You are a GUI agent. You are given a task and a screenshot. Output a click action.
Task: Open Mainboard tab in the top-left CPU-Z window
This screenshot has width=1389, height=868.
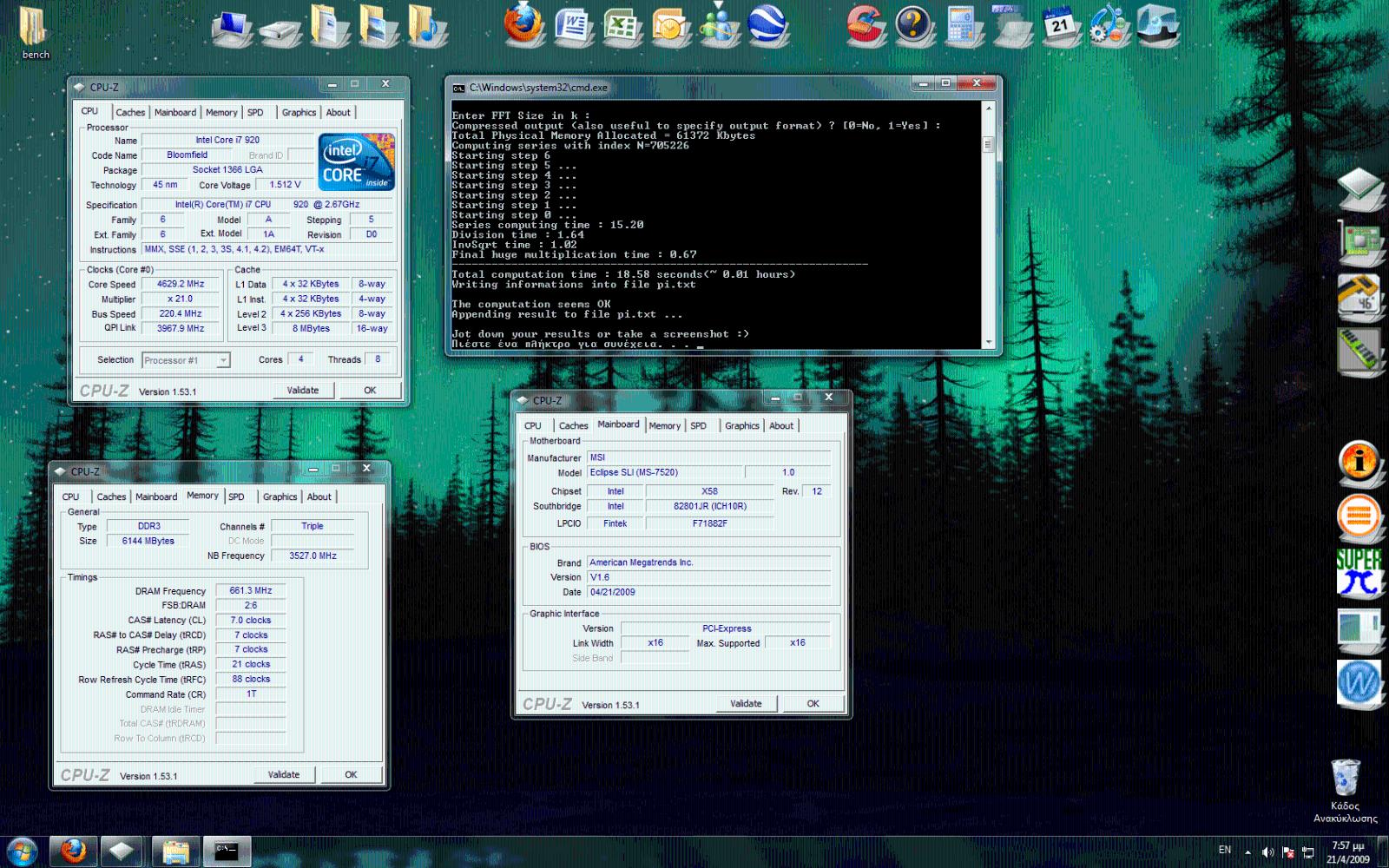[x=175, y=113]
